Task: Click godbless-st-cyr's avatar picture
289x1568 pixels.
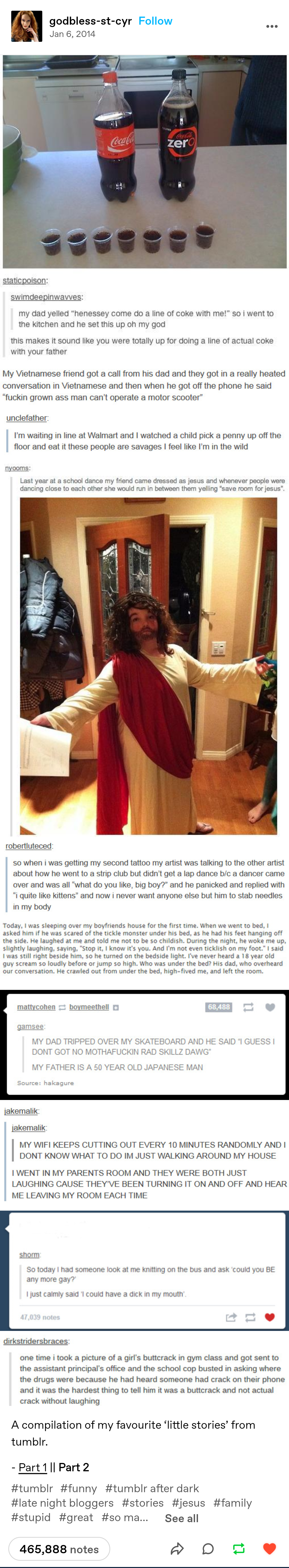Action: 27,26
